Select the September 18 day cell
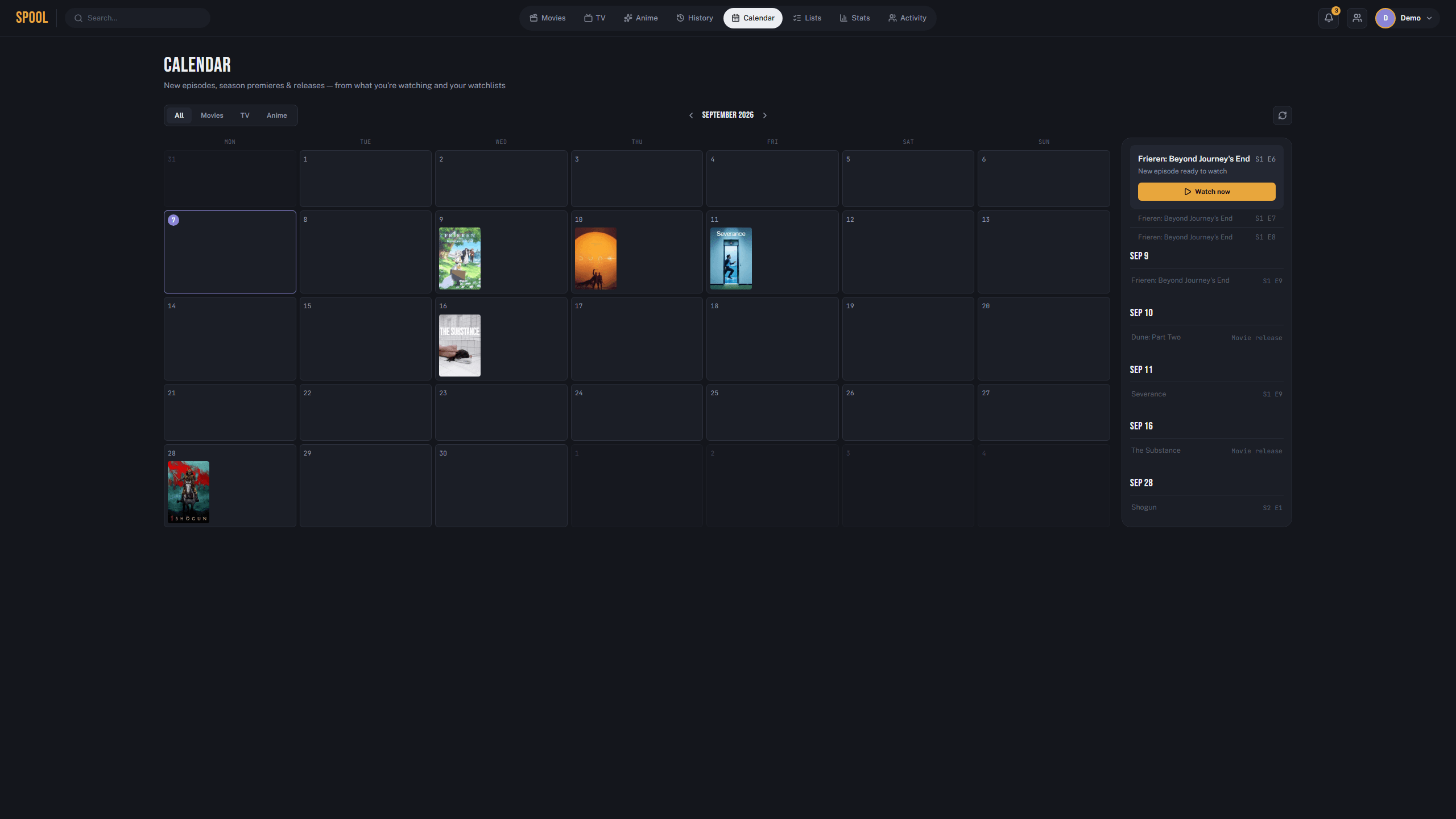The height and width of the screenshot is (819, 1456). (772, 339)
